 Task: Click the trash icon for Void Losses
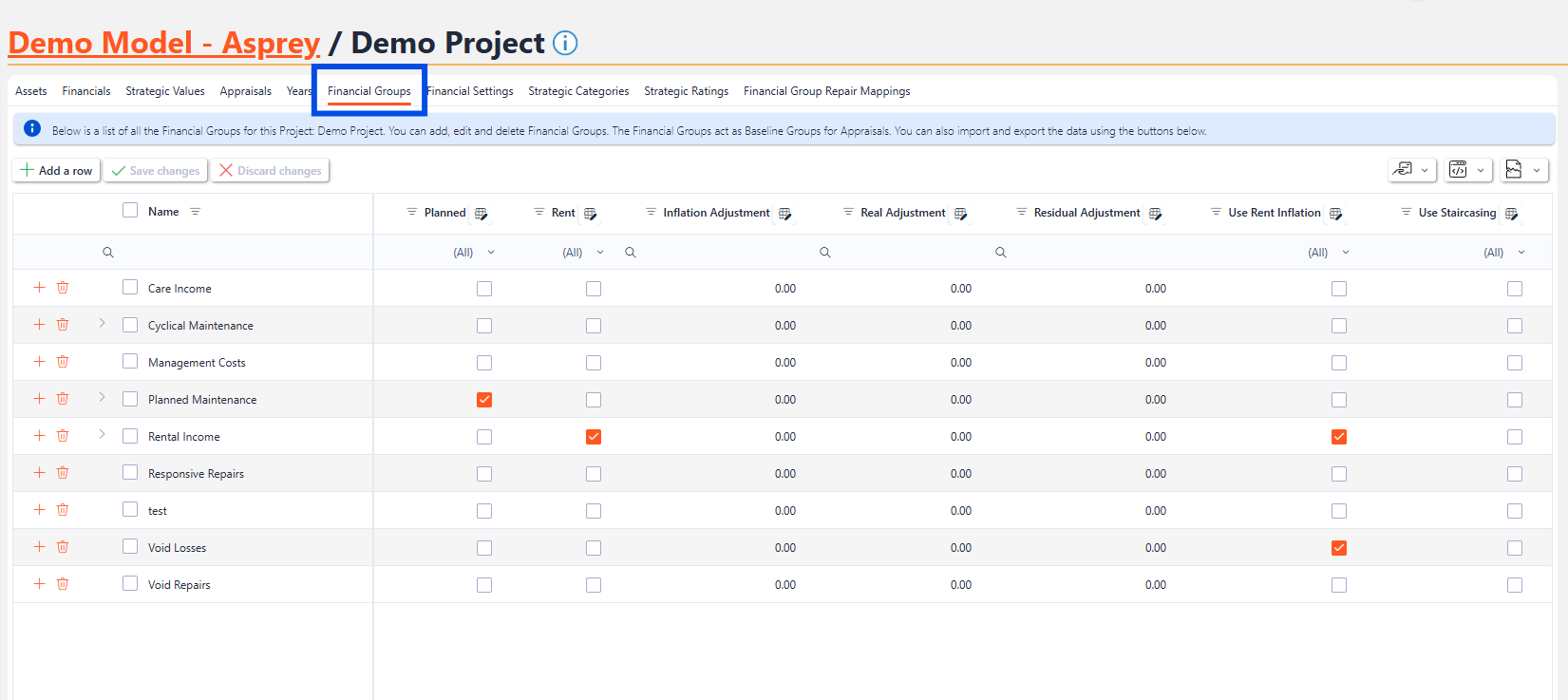point(63,547)
